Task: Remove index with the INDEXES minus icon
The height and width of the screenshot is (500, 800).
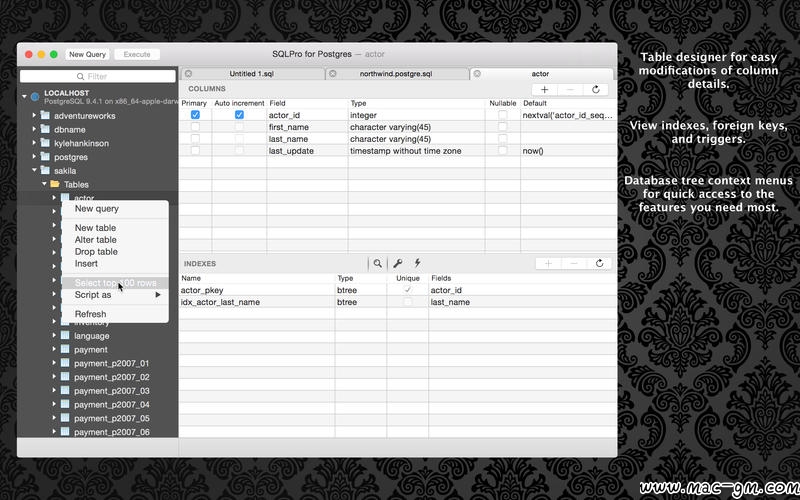Action: (573, 263)
